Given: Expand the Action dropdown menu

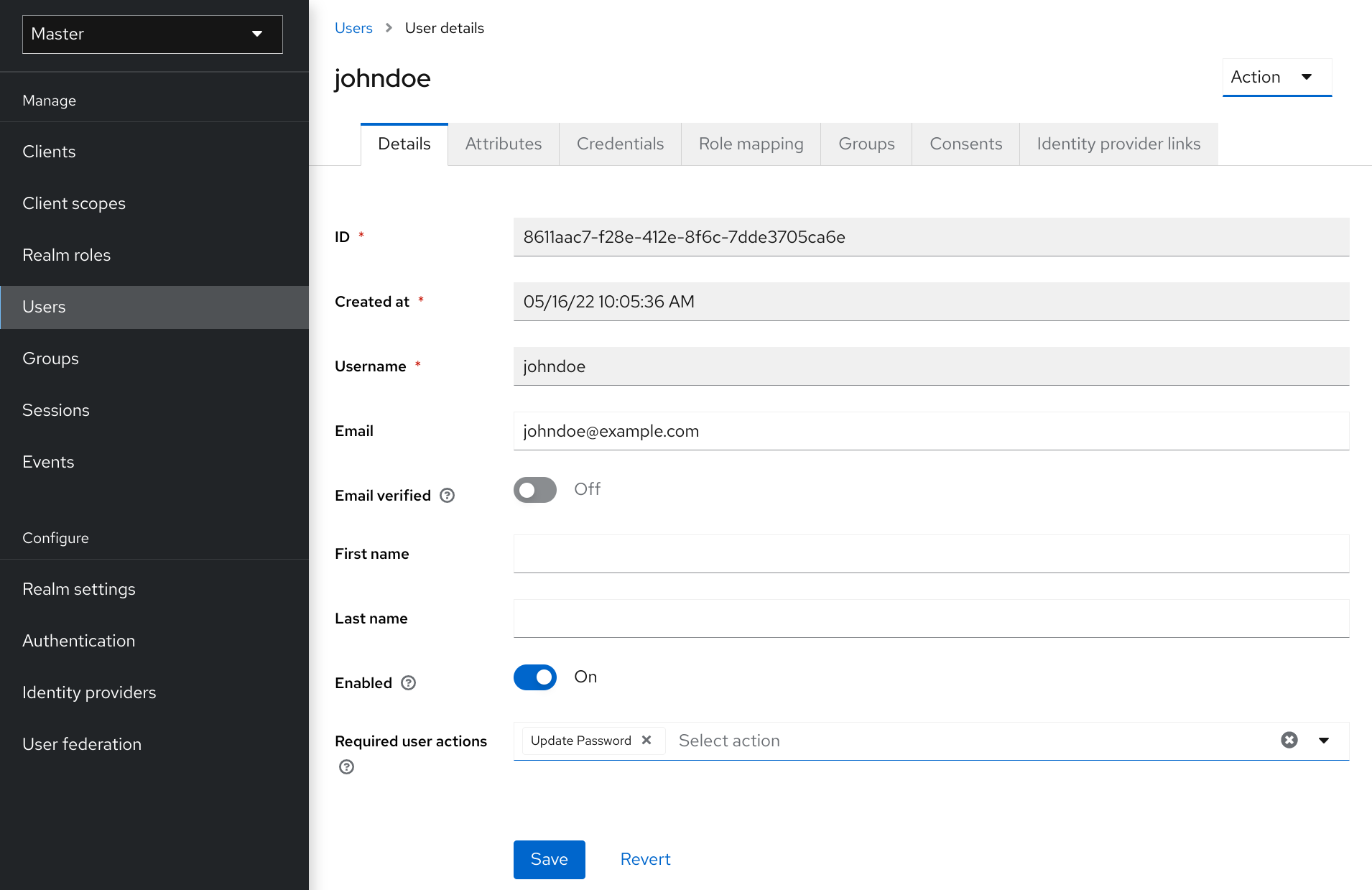Looking at the screenshot, I should (x=1276, y=77).
